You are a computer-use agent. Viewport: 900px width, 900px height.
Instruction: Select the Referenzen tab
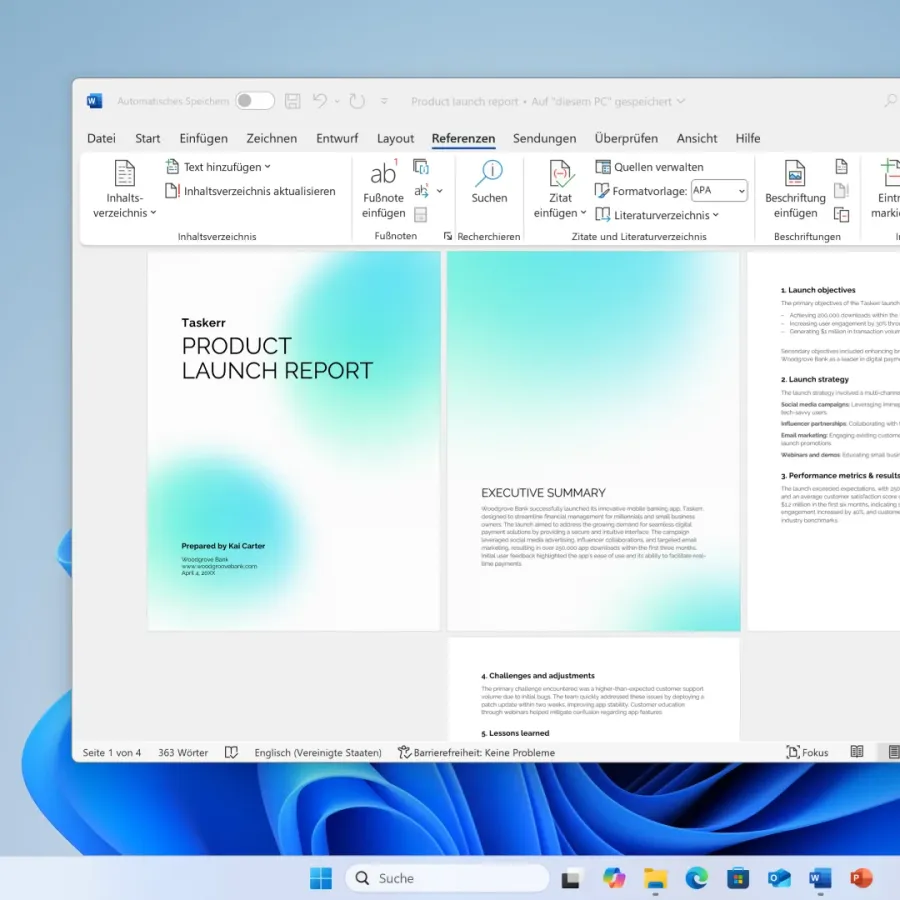coord(463,138)
